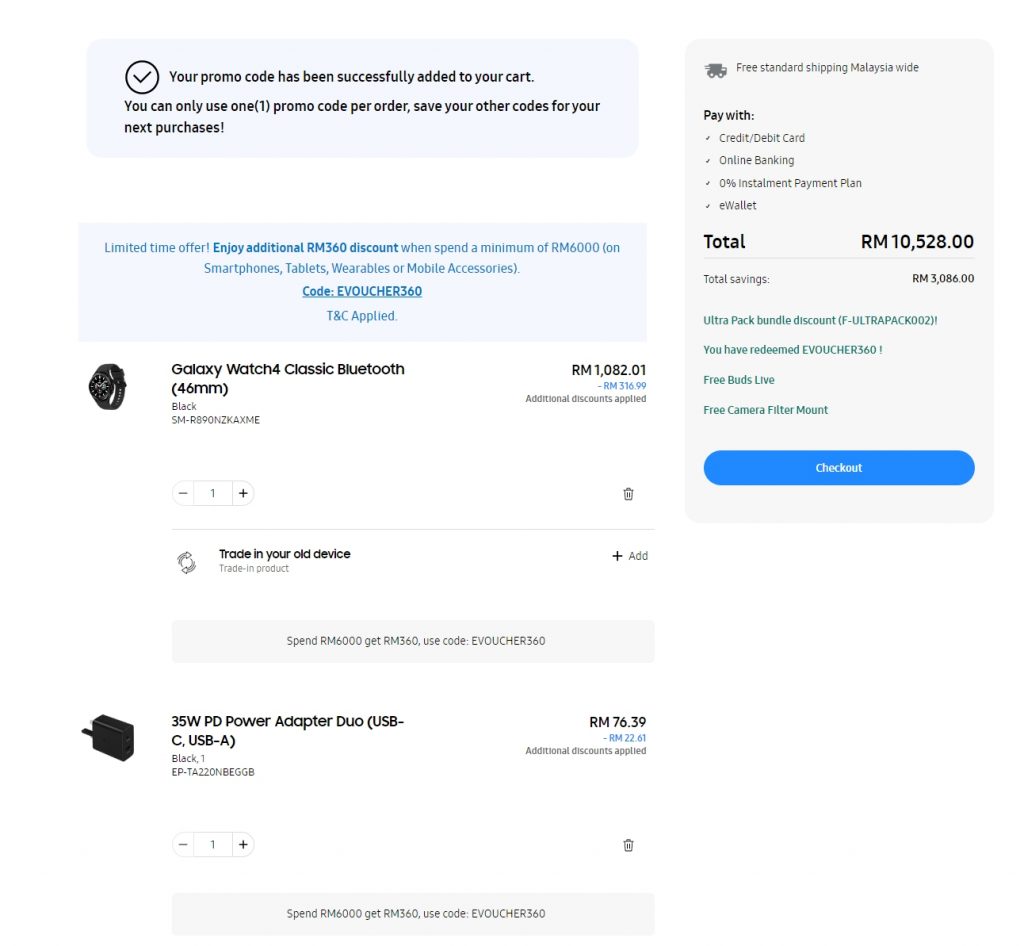
Task: Open 35W PD Power Adapter Duo title
Action: [287, 731]
